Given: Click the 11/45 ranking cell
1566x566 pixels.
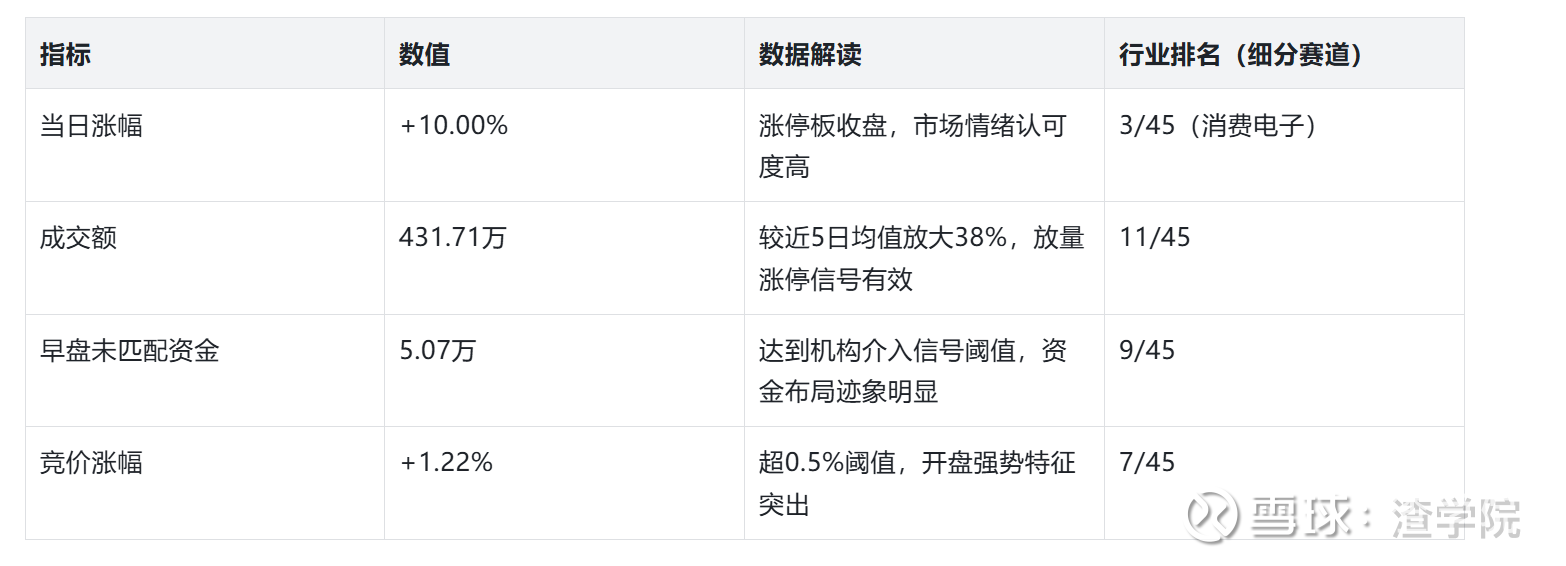Looking at the screenshot, I should pos(1154,238).
